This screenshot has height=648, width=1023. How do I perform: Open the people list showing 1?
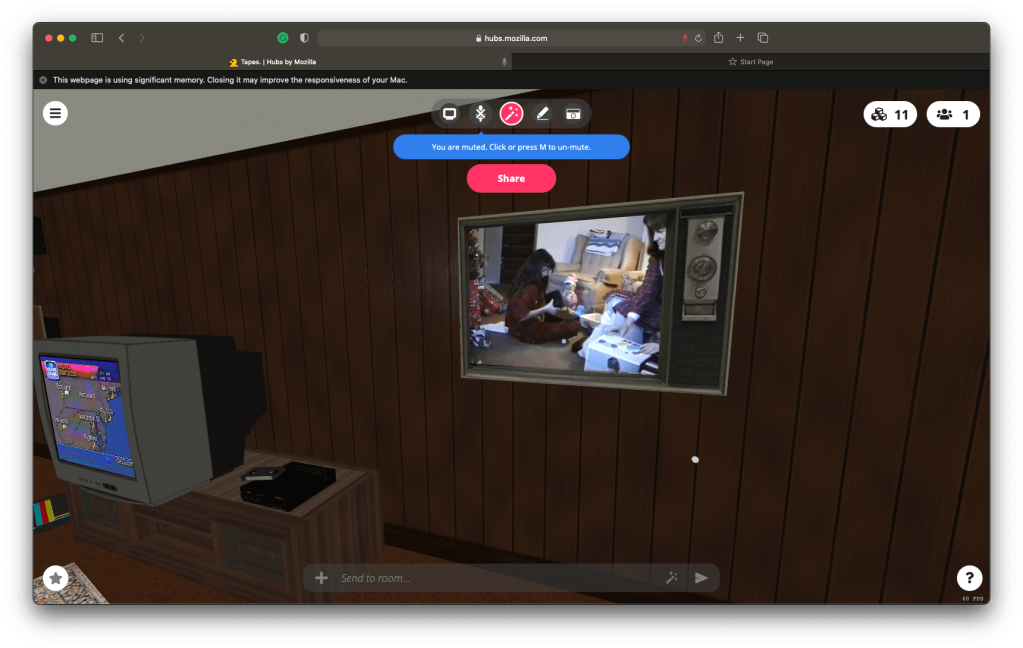tap(952, 115)
